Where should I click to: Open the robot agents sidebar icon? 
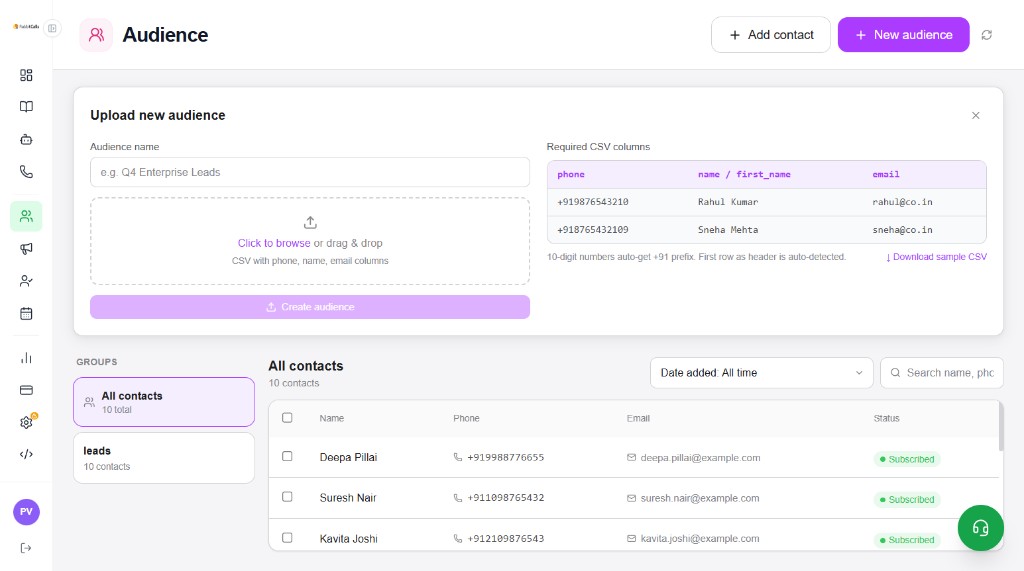coord(26,139)
